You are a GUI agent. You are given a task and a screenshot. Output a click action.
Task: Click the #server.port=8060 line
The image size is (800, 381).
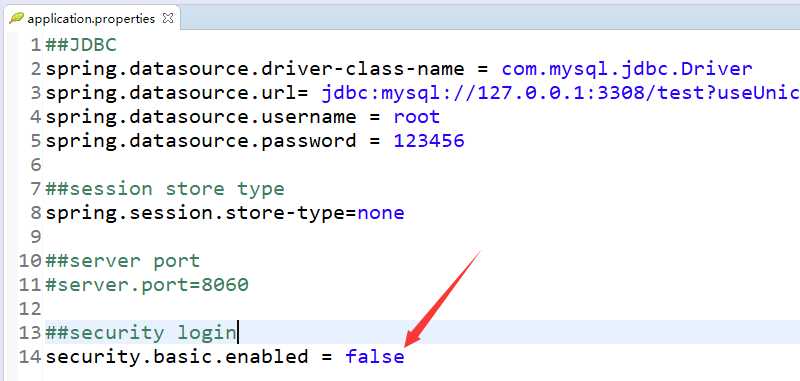point(147,285)
